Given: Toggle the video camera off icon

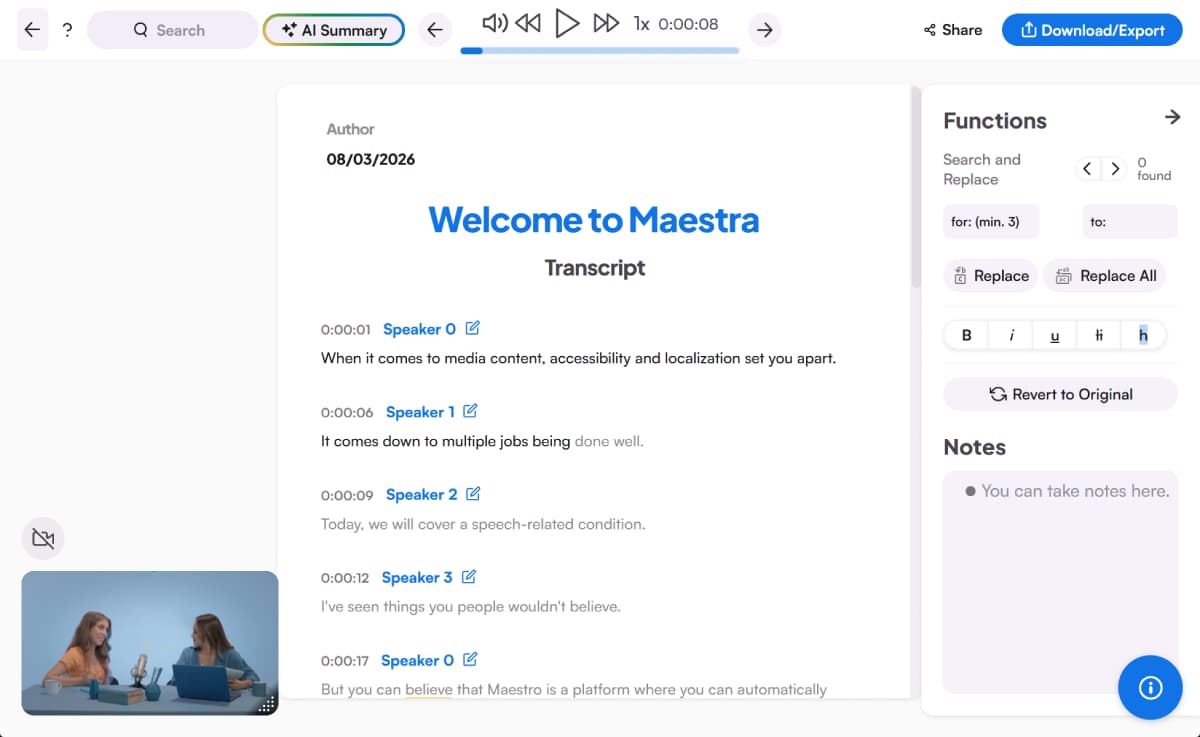Looking at the screenshot, I should pos(43,539).
